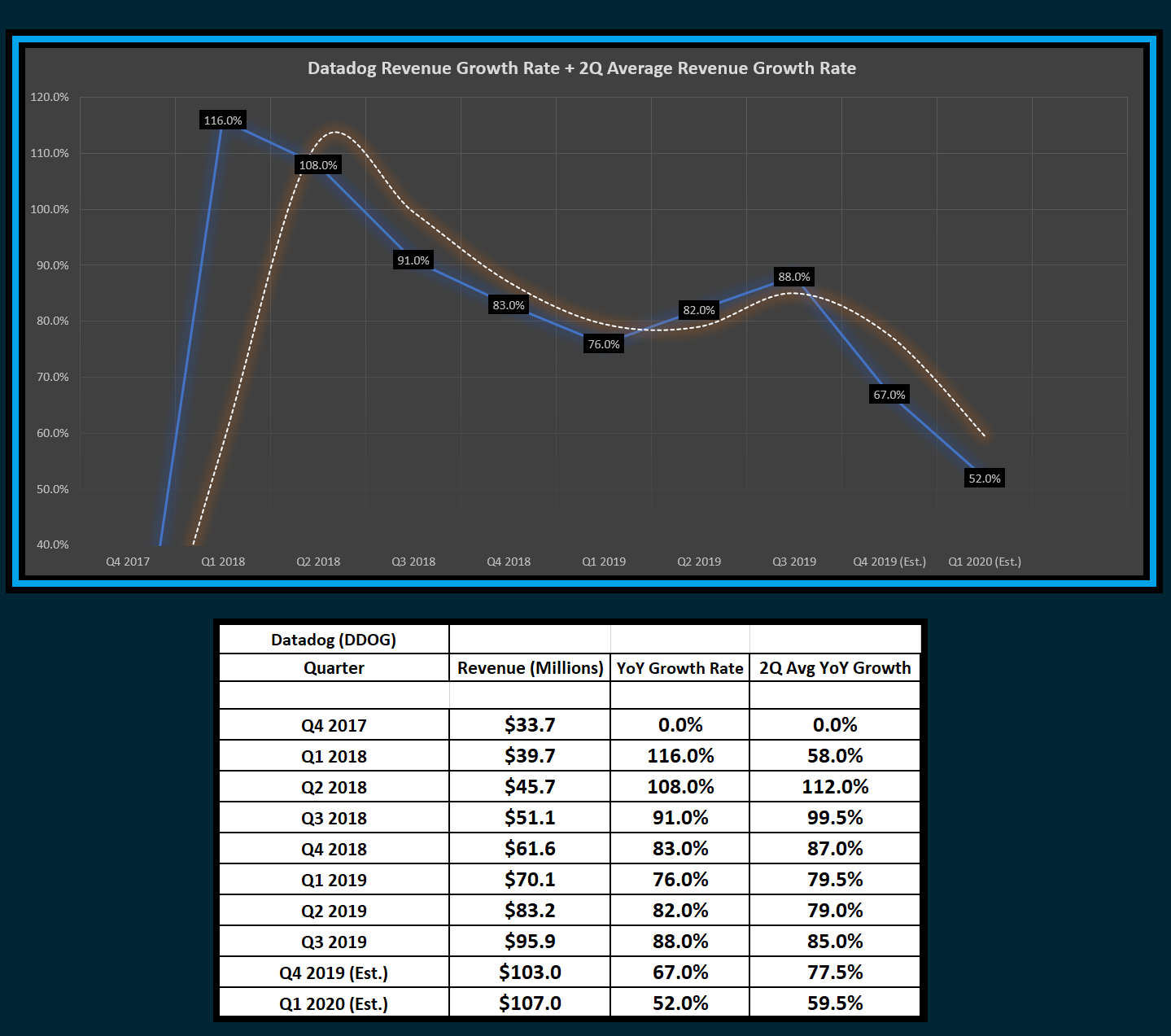Screen dimensions: 1171x1036
Task: Select the Q3 2018 x-axis label
Action: pyautogui.click(x=413, y=562)
